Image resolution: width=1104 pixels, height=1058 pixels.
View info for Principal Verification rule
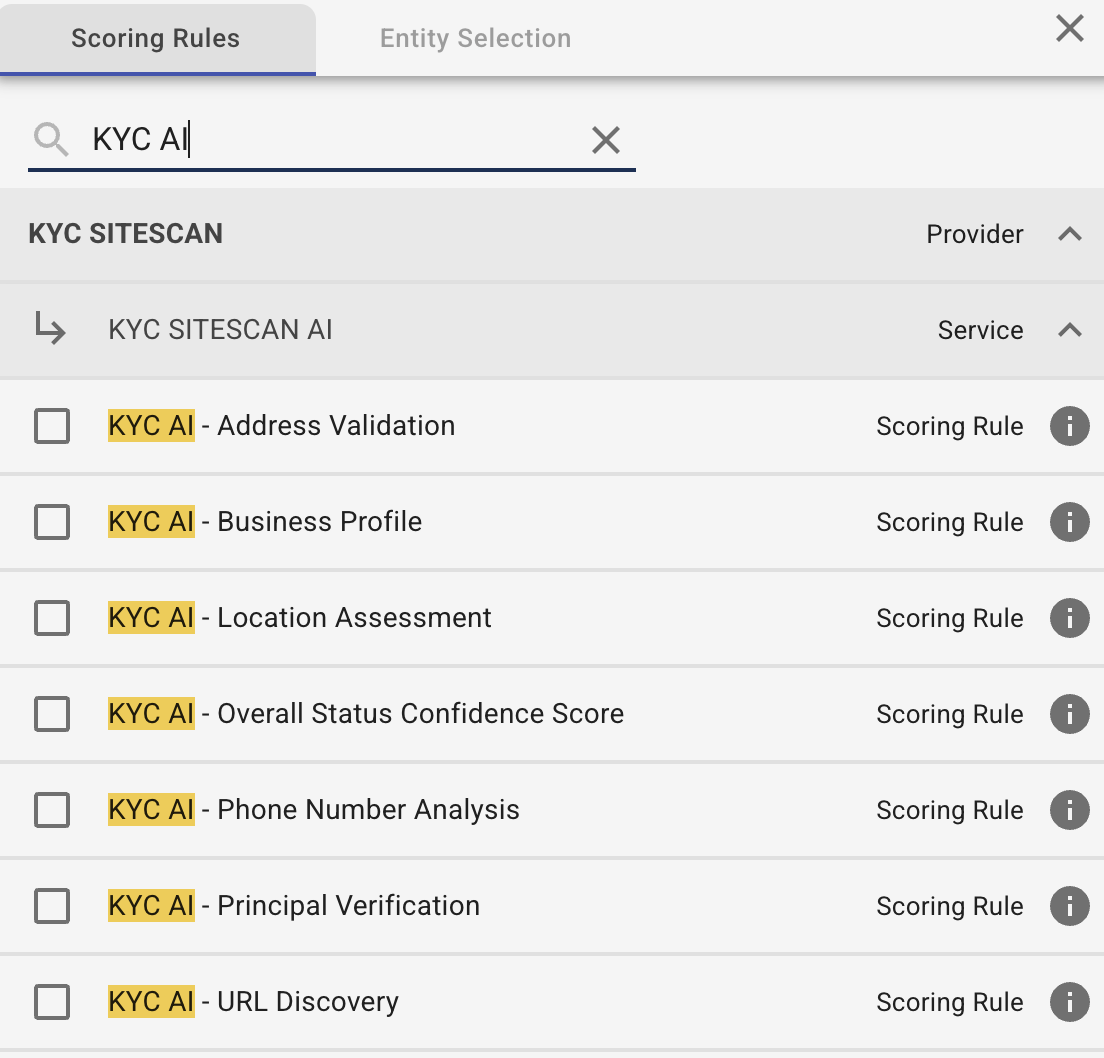pos(1070,905)
